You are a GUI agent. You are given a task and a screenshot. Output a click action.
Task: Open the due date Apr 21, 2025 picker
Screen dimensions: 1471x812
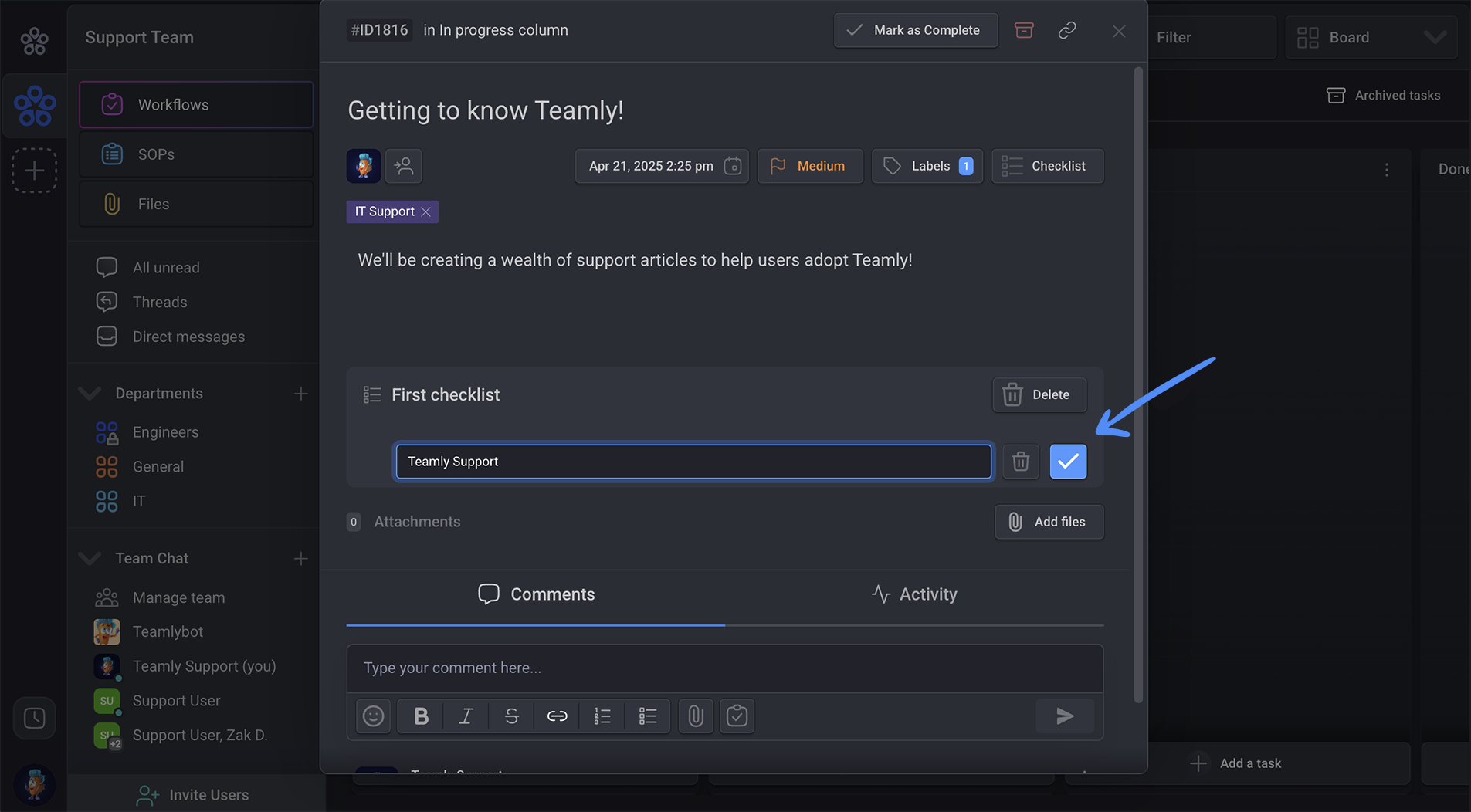pyautogui.click(x=662, y=166)
